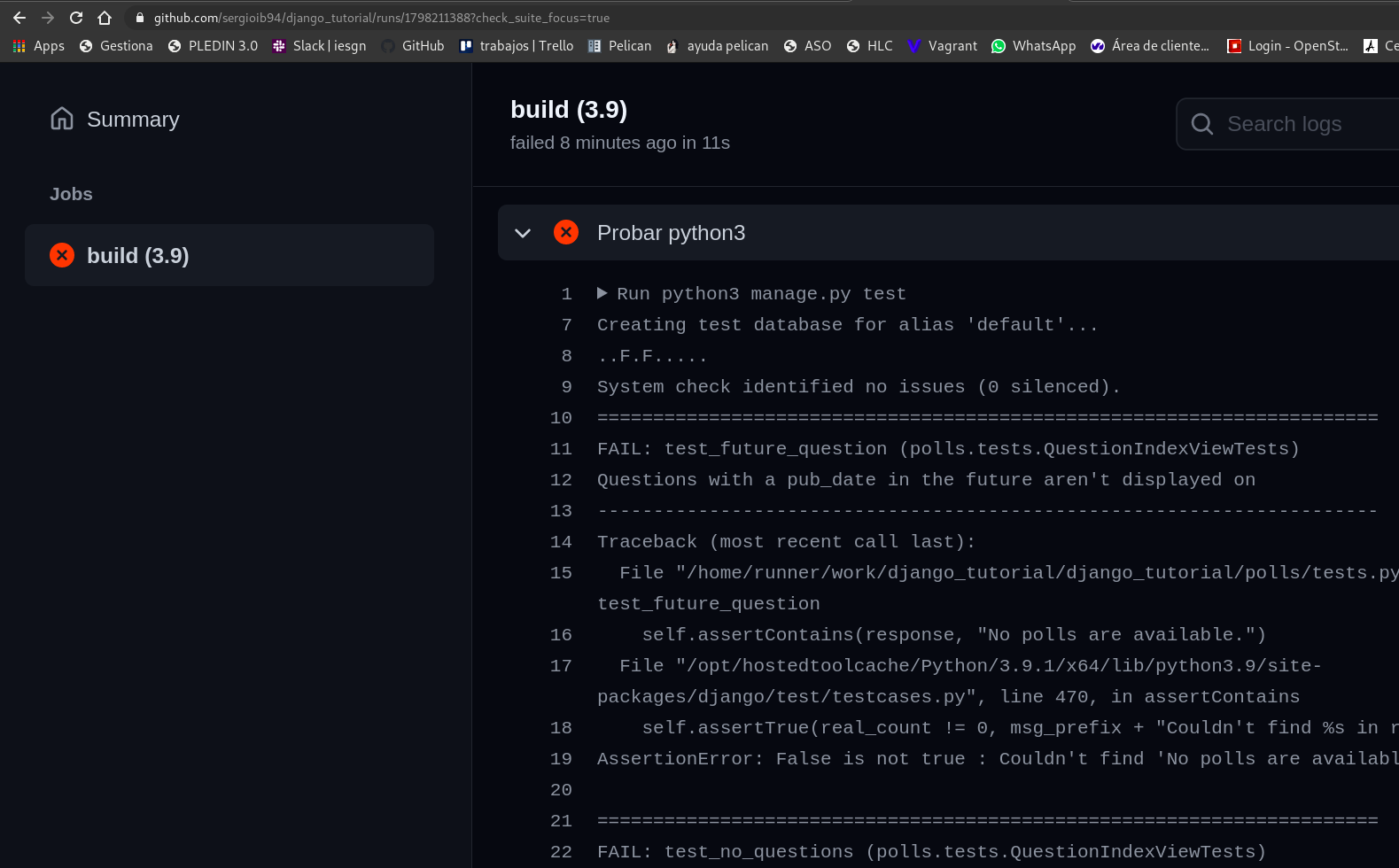The image size is (1399, 868).
Task: Expand the Run python3 manage.py test line
Action: 602,293
